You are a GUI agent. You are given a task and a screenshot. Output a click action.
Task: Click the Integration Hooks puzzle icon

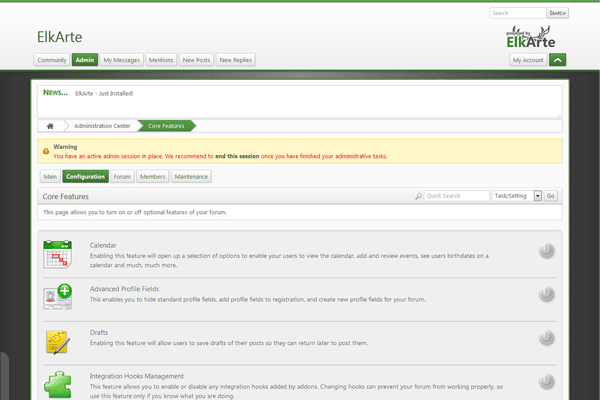coord(58,383)
